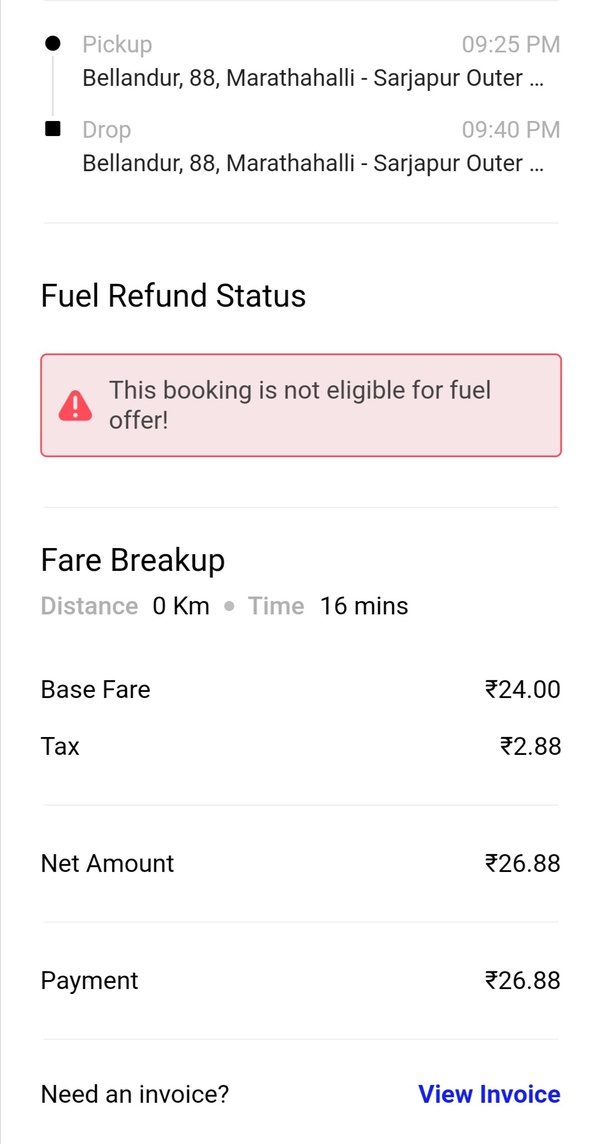Click the trip duration 16 mins

click(x=364, y=606)
